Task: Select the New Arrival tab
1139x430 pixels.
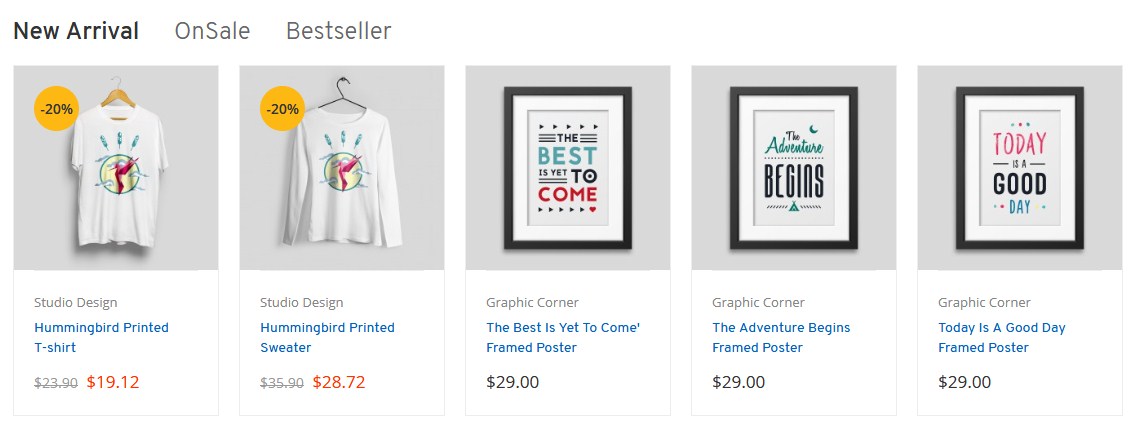Action: [x=76, y=31]
